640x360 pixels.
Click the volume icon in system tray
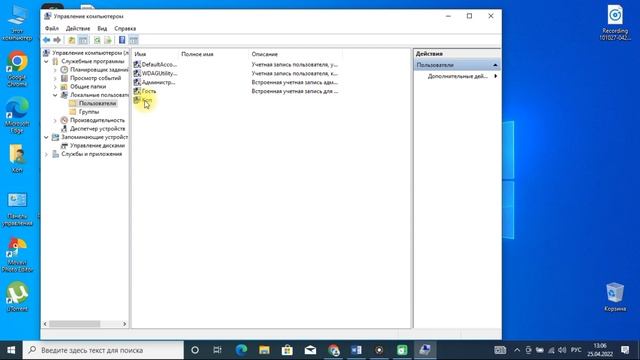(562, 350)
